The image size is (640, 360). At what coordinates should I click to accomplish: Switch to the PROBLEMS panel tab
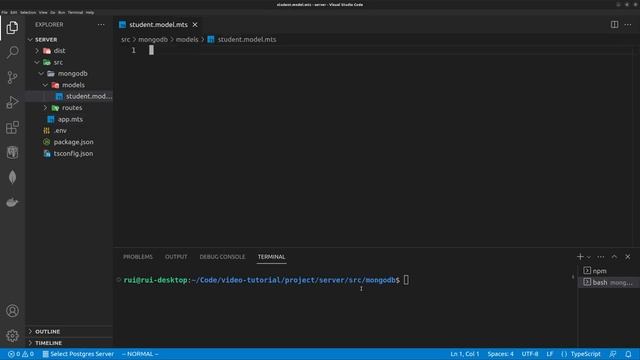point(138,257)
